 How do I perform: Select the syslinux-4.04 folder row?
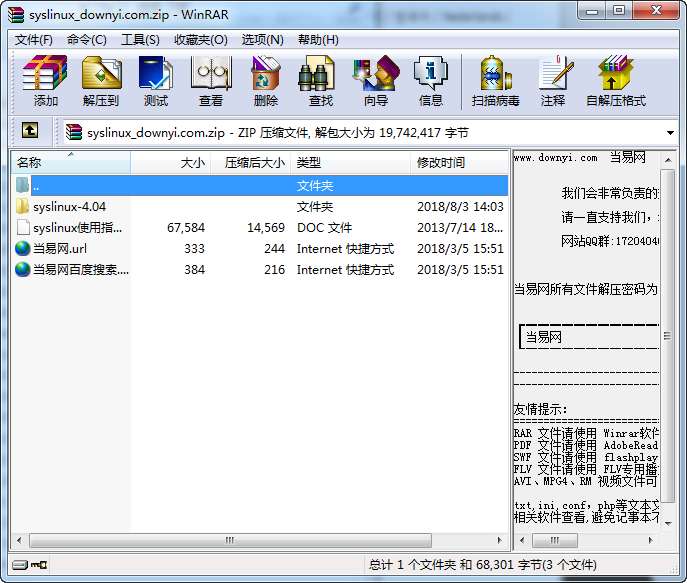click(260, 206)
